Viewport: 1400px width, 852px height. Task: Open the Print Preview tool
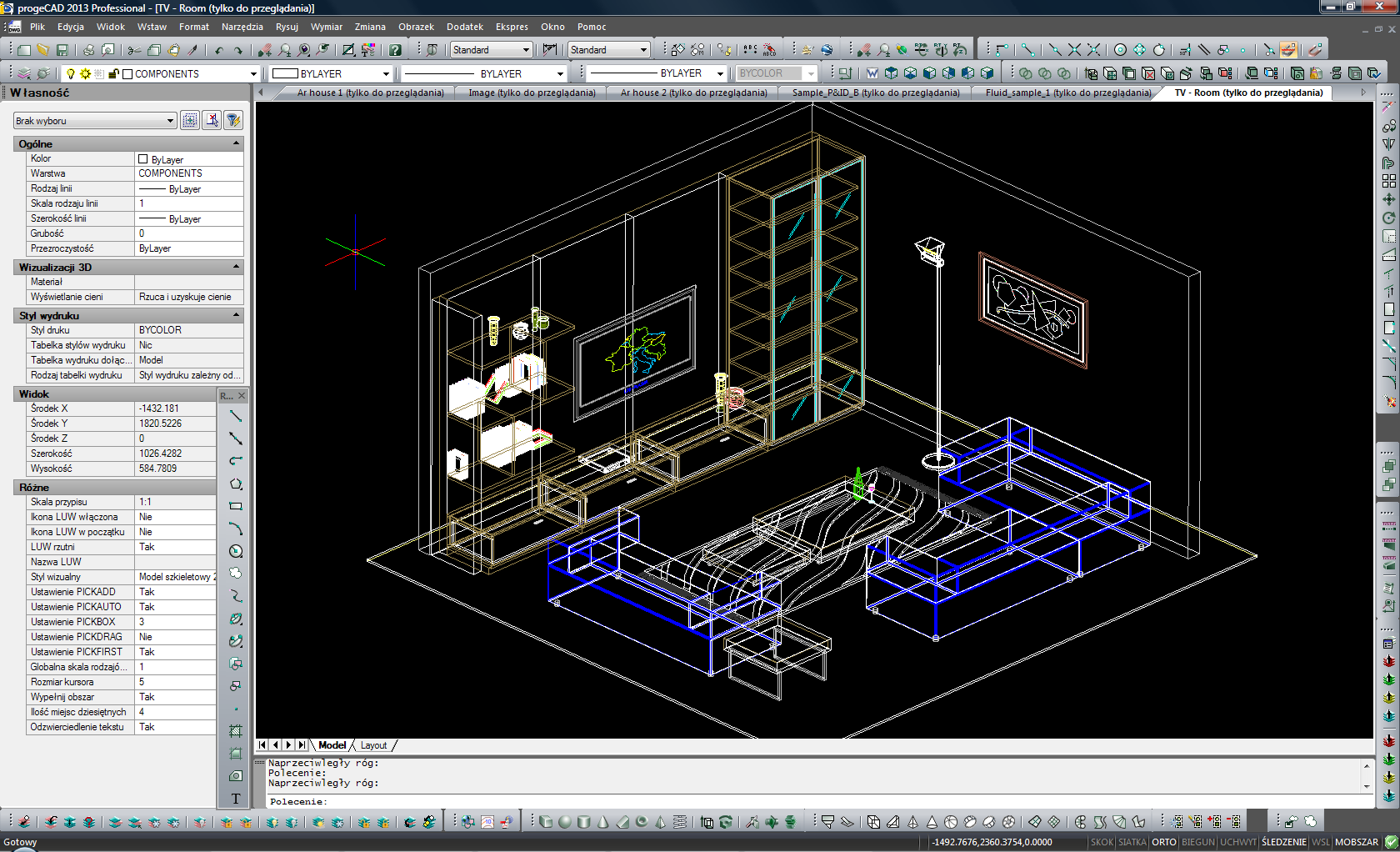coord(107,49)
